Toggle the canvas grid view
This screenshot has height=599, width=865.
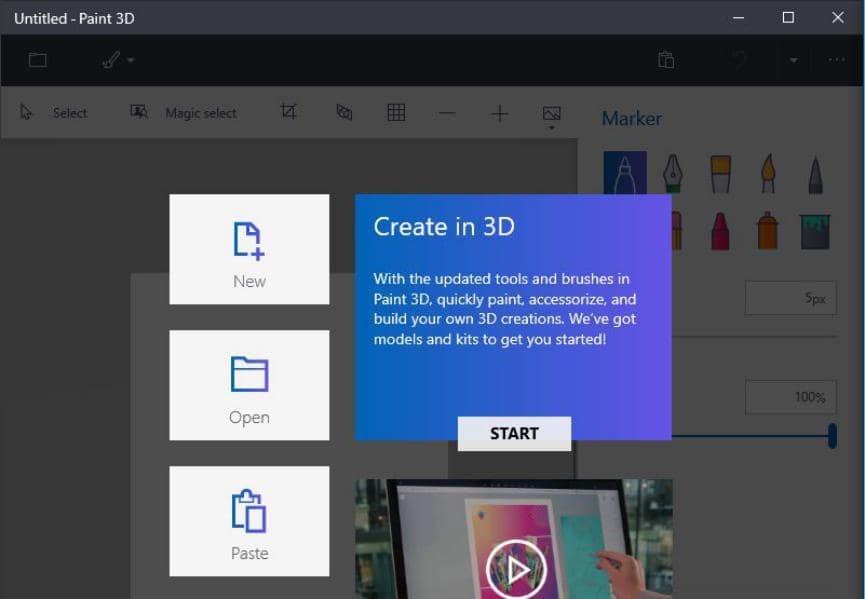396,112
